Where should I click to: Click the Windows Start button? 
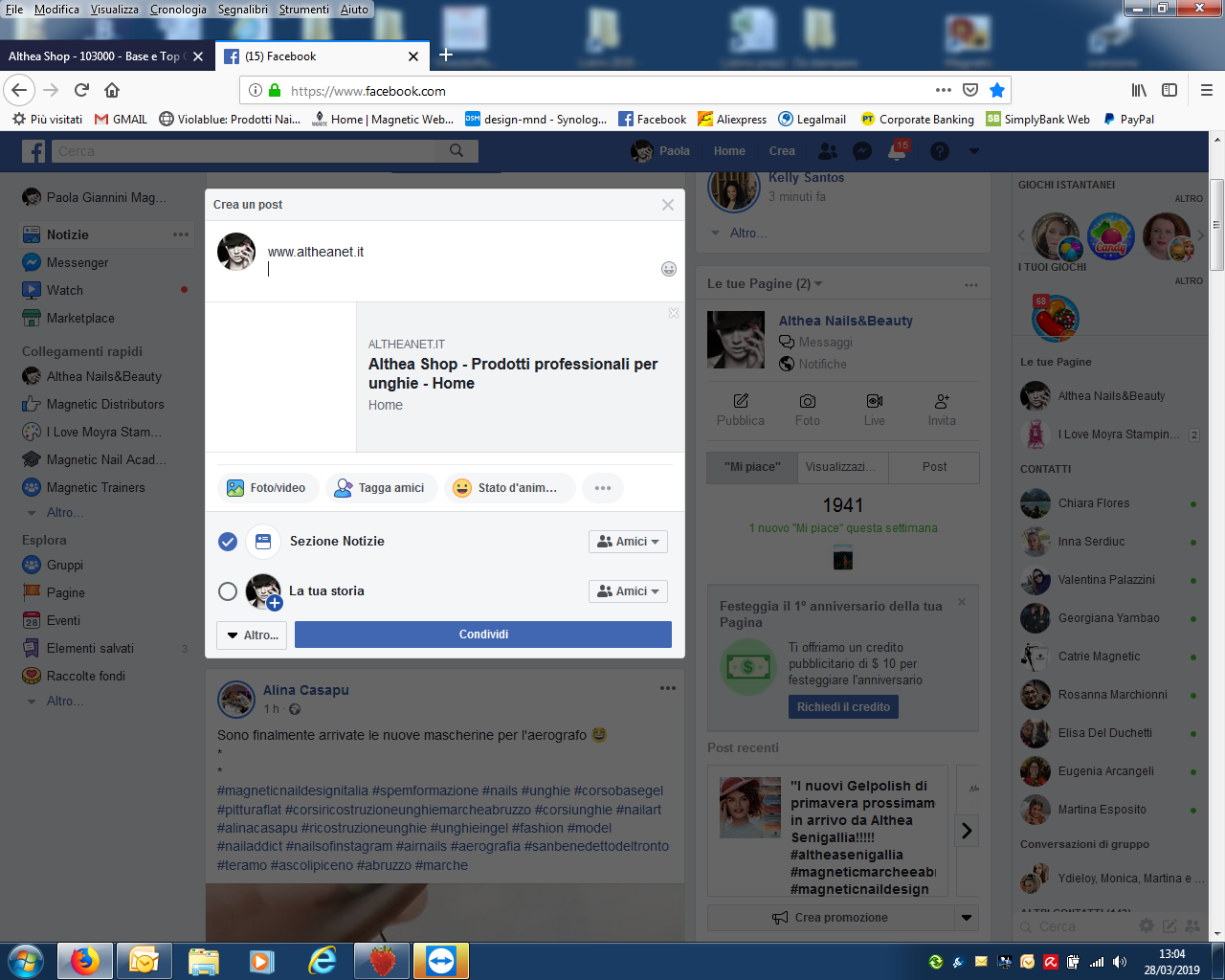coord(25,960)
